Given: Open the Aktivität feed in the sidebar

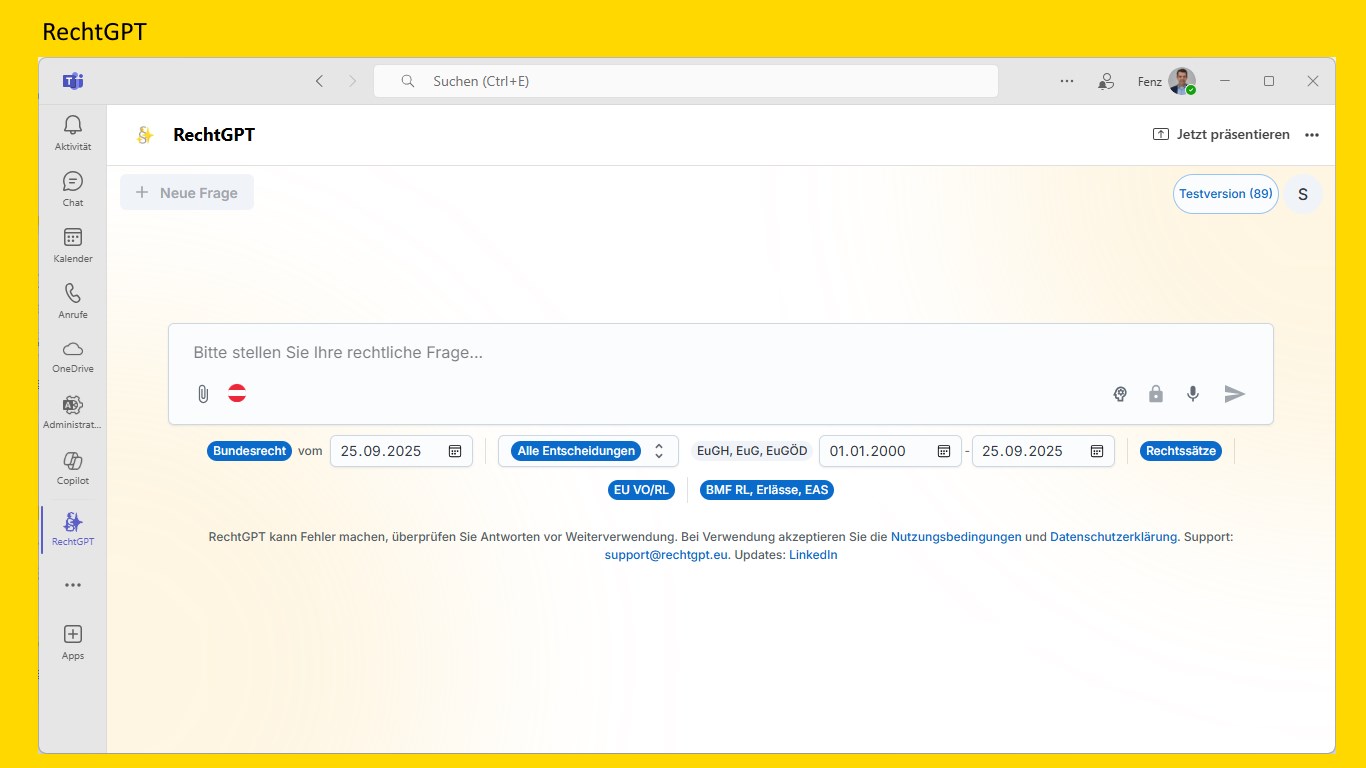Looking at the screenshot, I should pos(73,133).
